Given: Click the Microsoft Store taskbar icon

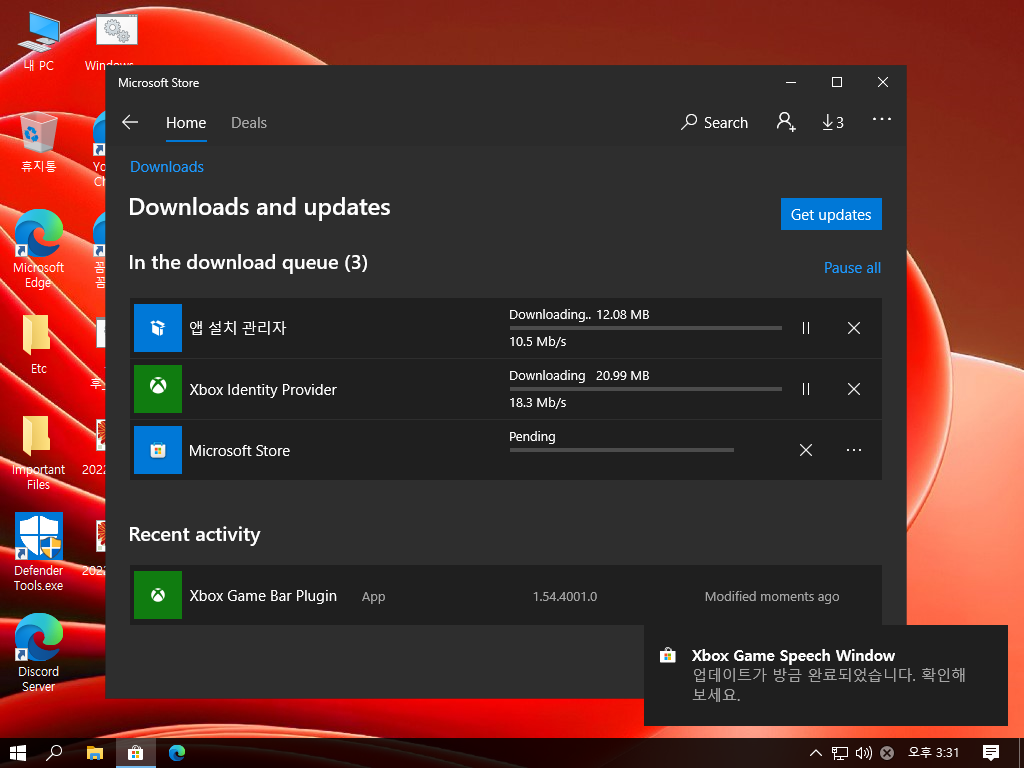Looking at the screenshot, I should 136,753.
